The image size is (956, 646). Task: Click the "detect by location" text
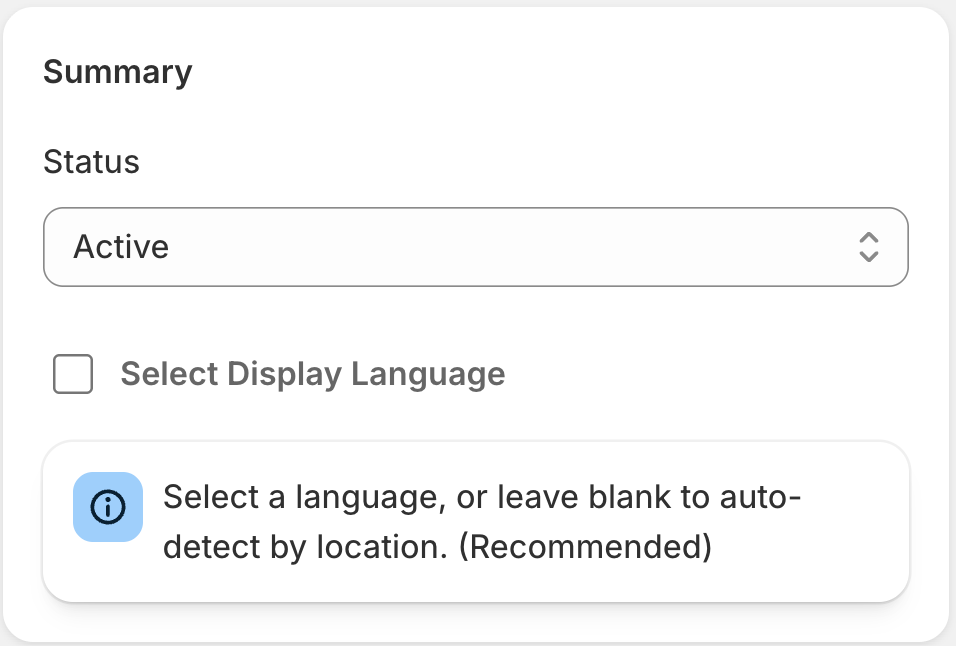tap(302, 548)
